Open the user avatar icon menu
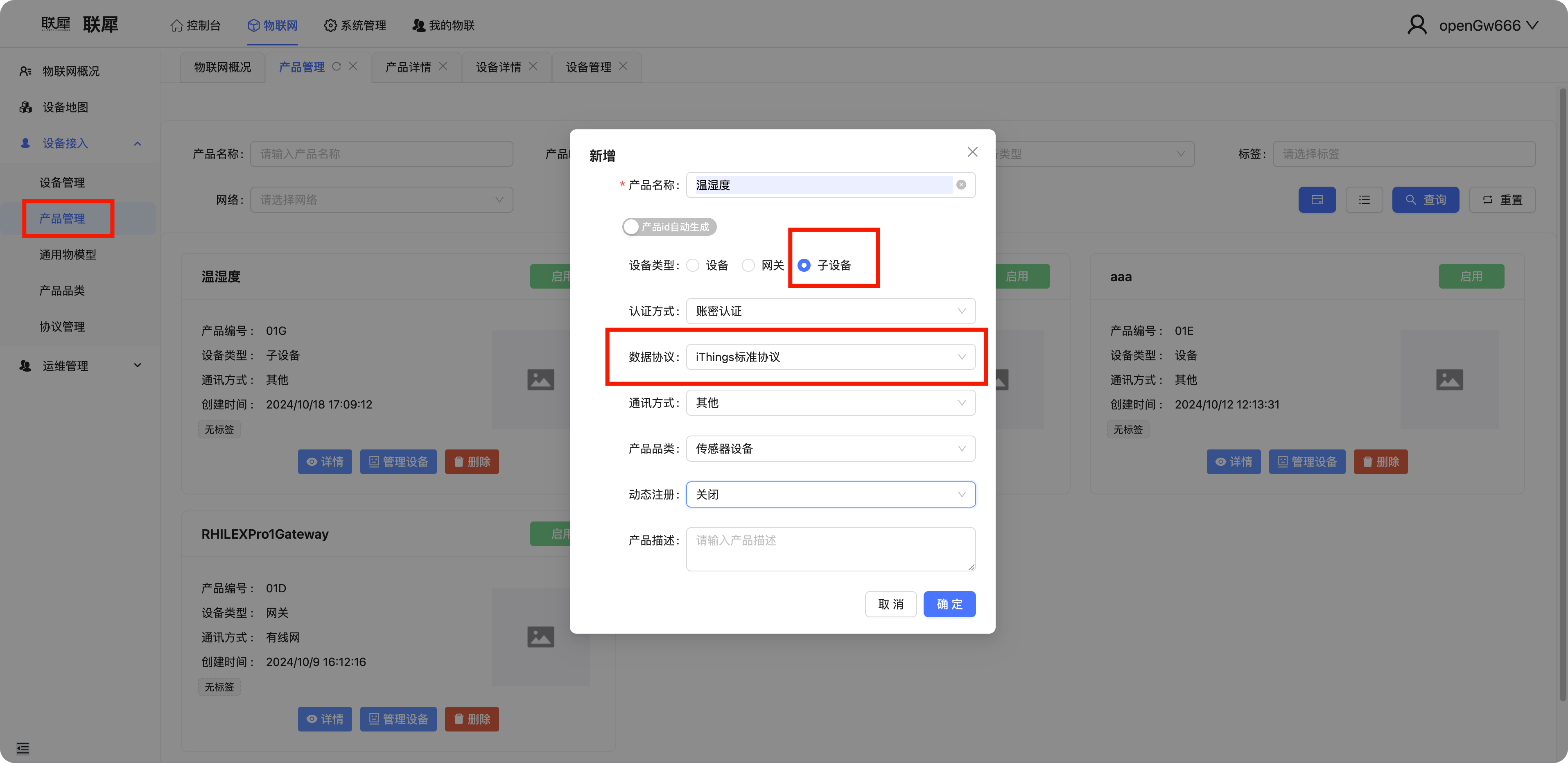This screenshot has width=1568, height=763. (x=1417, y=25)
